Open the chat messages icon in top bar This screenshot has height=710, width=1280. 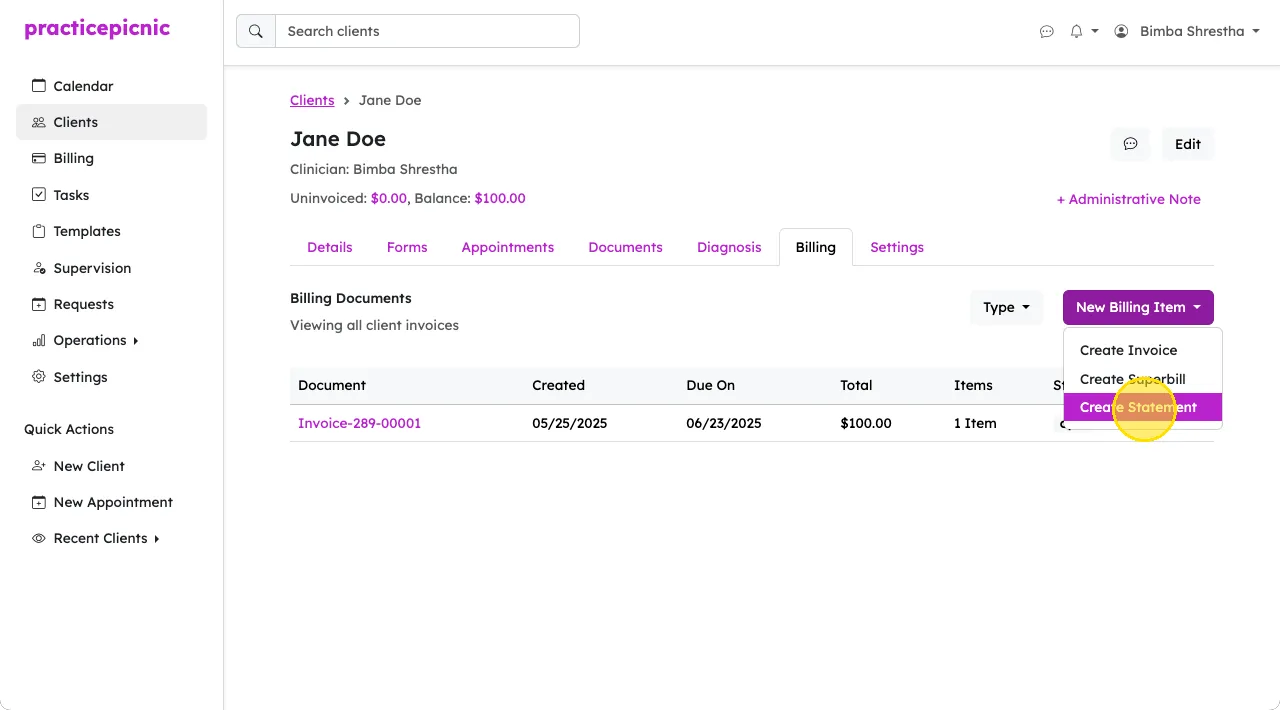click(1047, 32)
